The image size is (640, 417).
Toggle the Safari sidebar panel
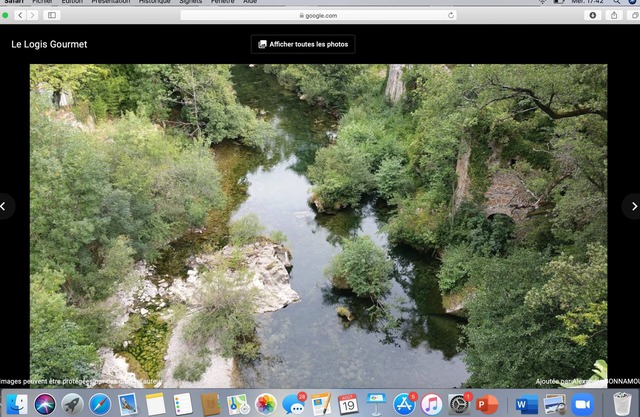[x=52, y=16]
